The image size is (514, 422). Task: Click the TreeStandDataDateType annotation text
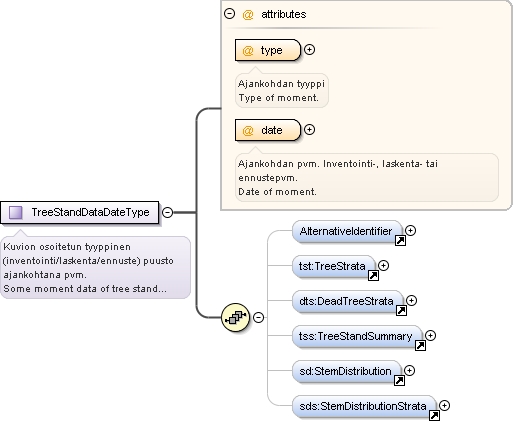(x=88, y=268)
